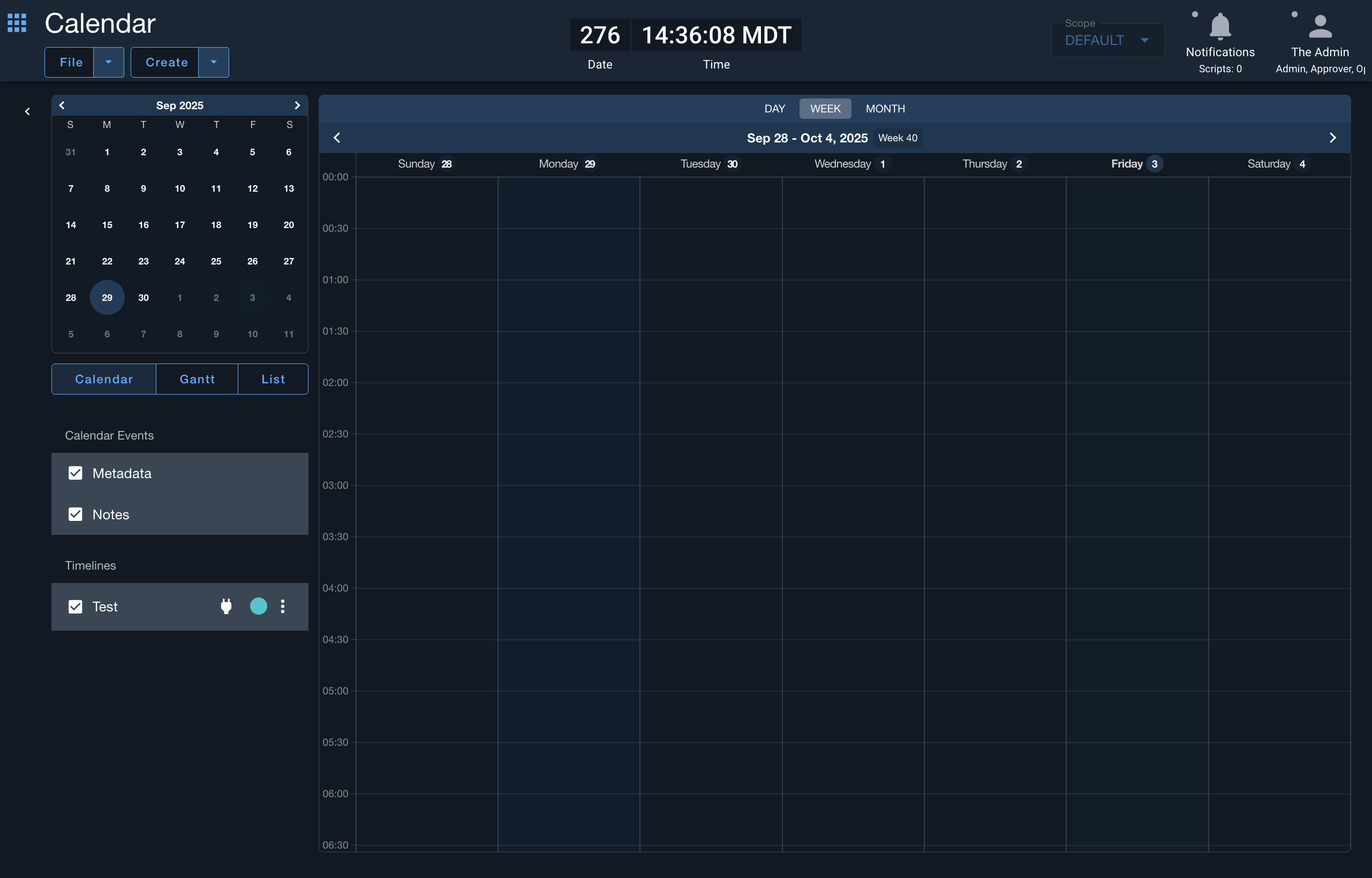Viewport: 1372px width, 878px height.
Task: Expand the File dropdown arrow
Action: click(x=108, y=62)
